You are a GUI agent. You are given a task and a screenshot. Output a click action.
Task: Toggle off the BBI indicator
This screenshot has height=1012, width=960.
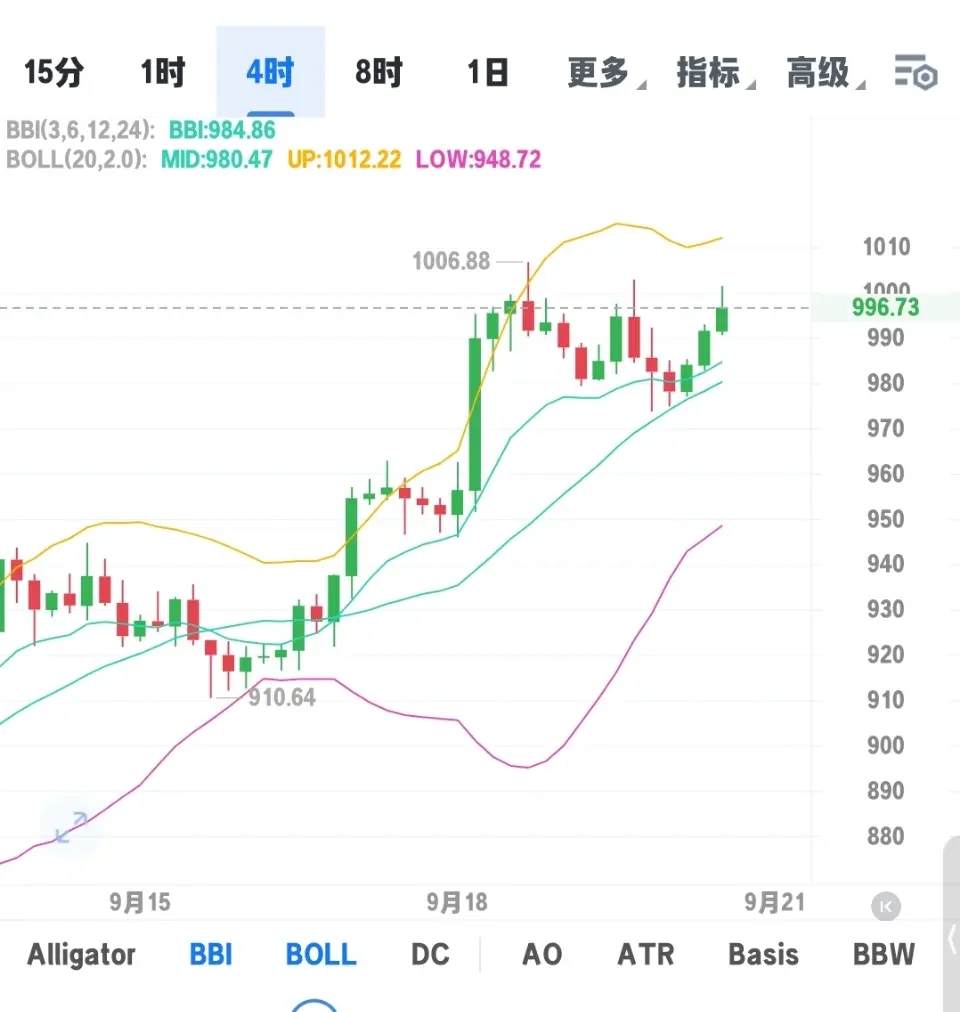point(210,954)
